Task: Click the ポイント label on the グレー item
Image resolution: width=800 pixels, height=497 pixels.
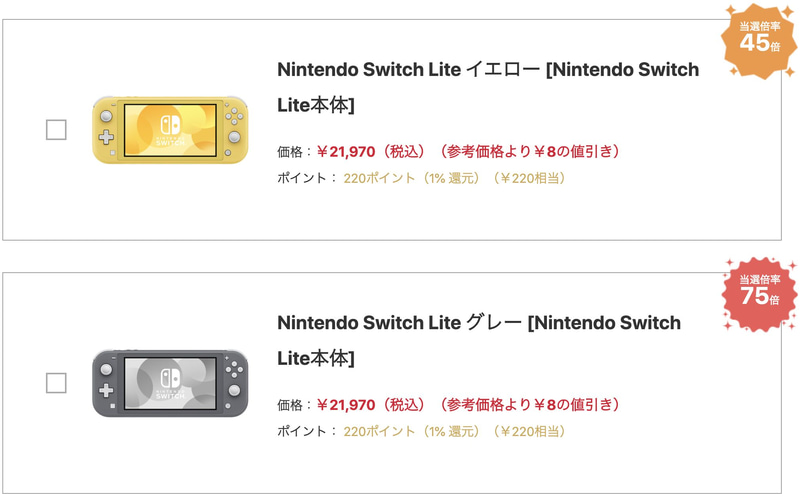Action: [x=302, y=432]
